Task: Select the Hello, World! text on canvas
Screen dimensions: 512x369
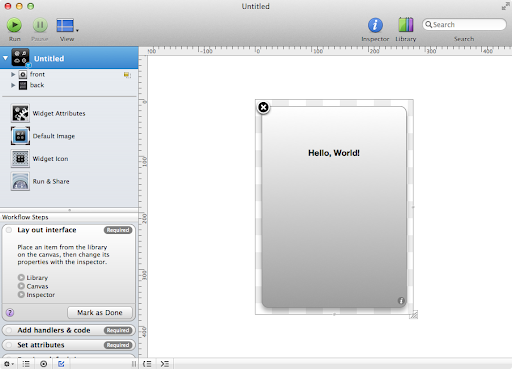Action: (x=334, y=153)
